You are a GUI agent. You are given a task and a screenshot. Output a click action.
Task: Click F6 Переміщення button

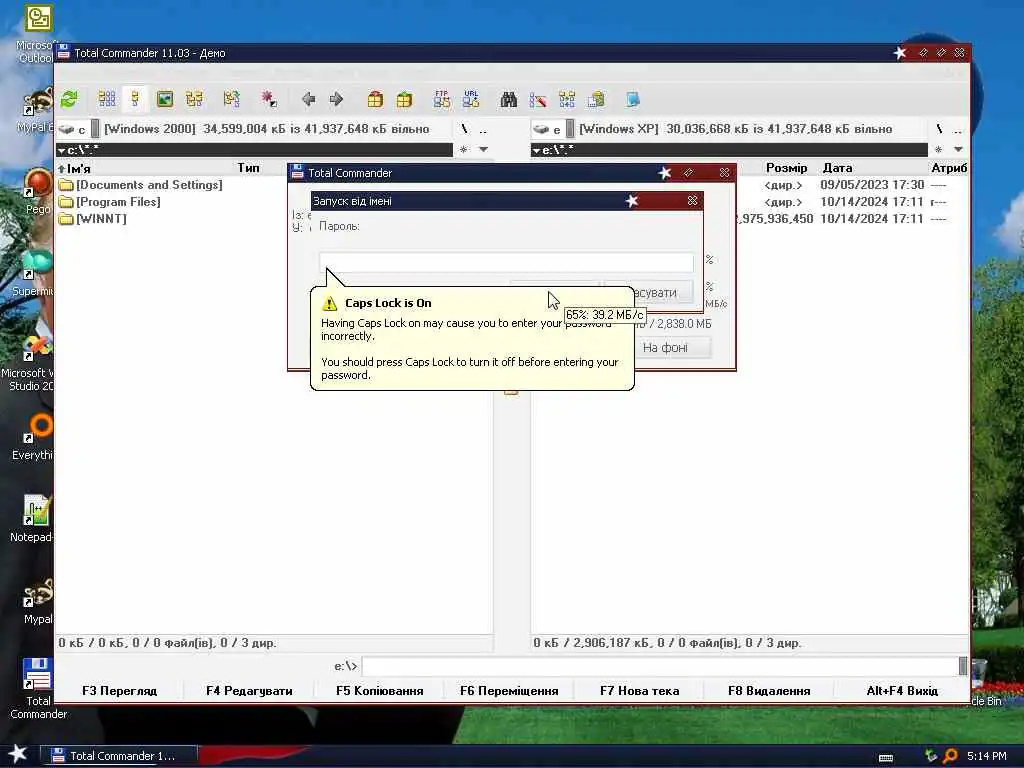pos(509,690)
